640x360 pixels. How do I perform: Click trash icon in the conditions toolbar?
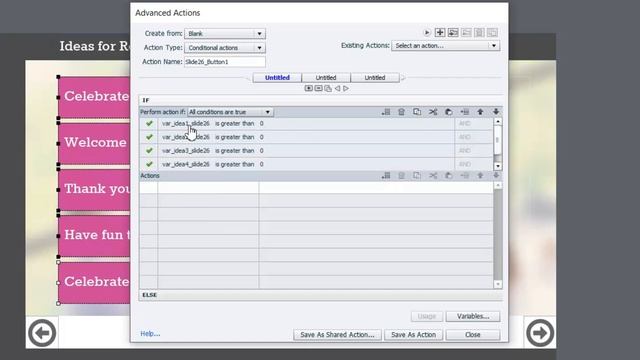coord(402,112)
